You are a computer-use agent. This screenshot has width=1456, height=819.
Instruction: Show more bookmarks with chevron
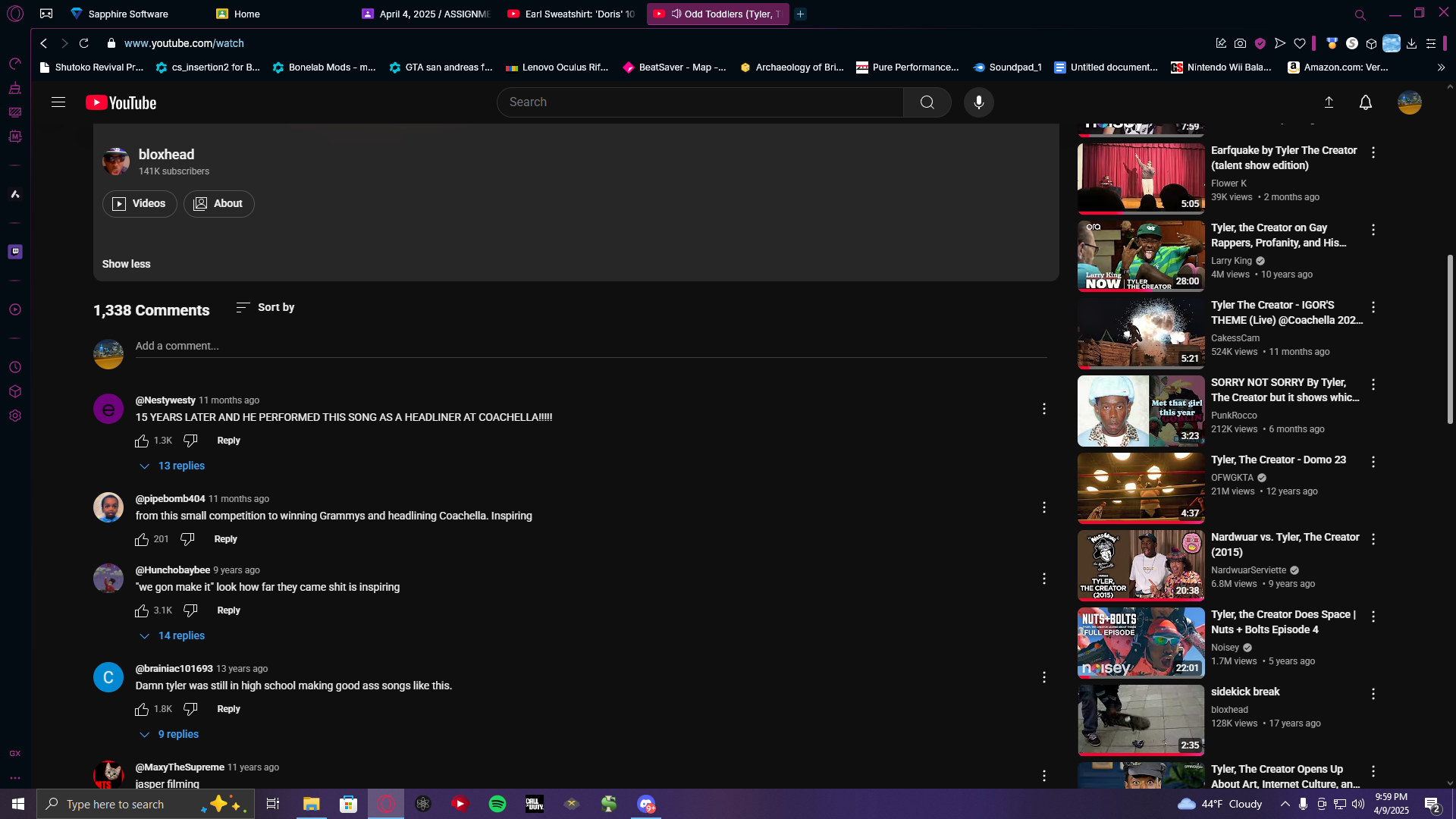click(x=1441, y=67)
